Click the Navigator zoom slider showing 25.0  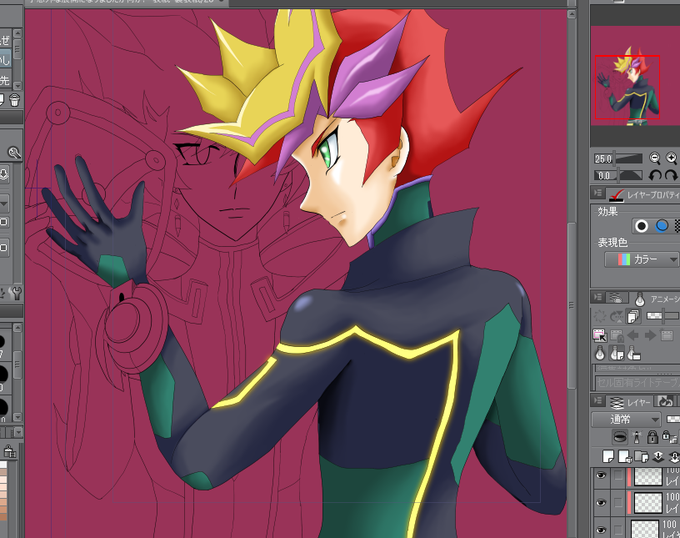618,159
